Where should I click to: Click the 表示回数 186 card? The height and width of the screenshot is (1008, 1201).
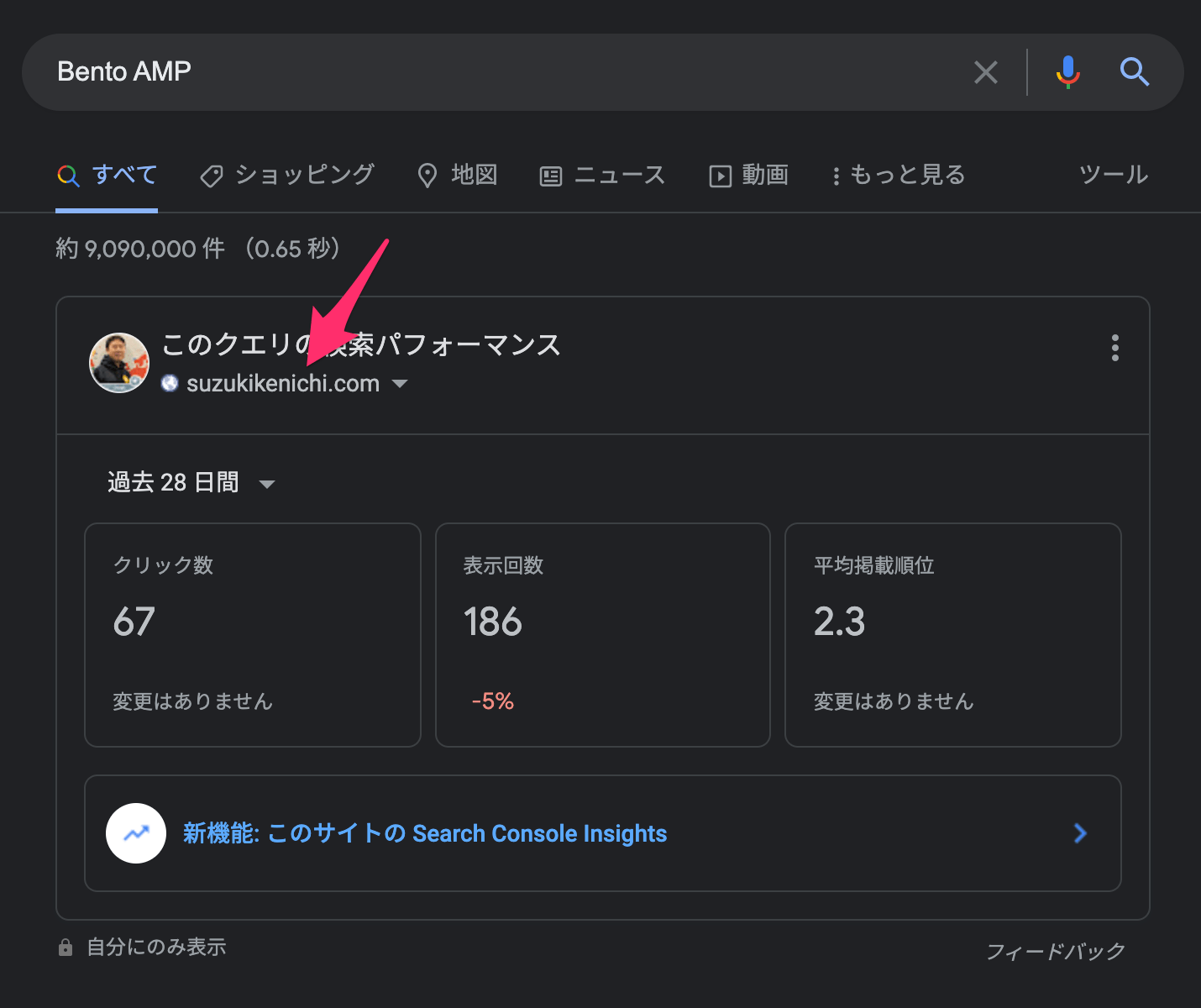tap(603, 635)
